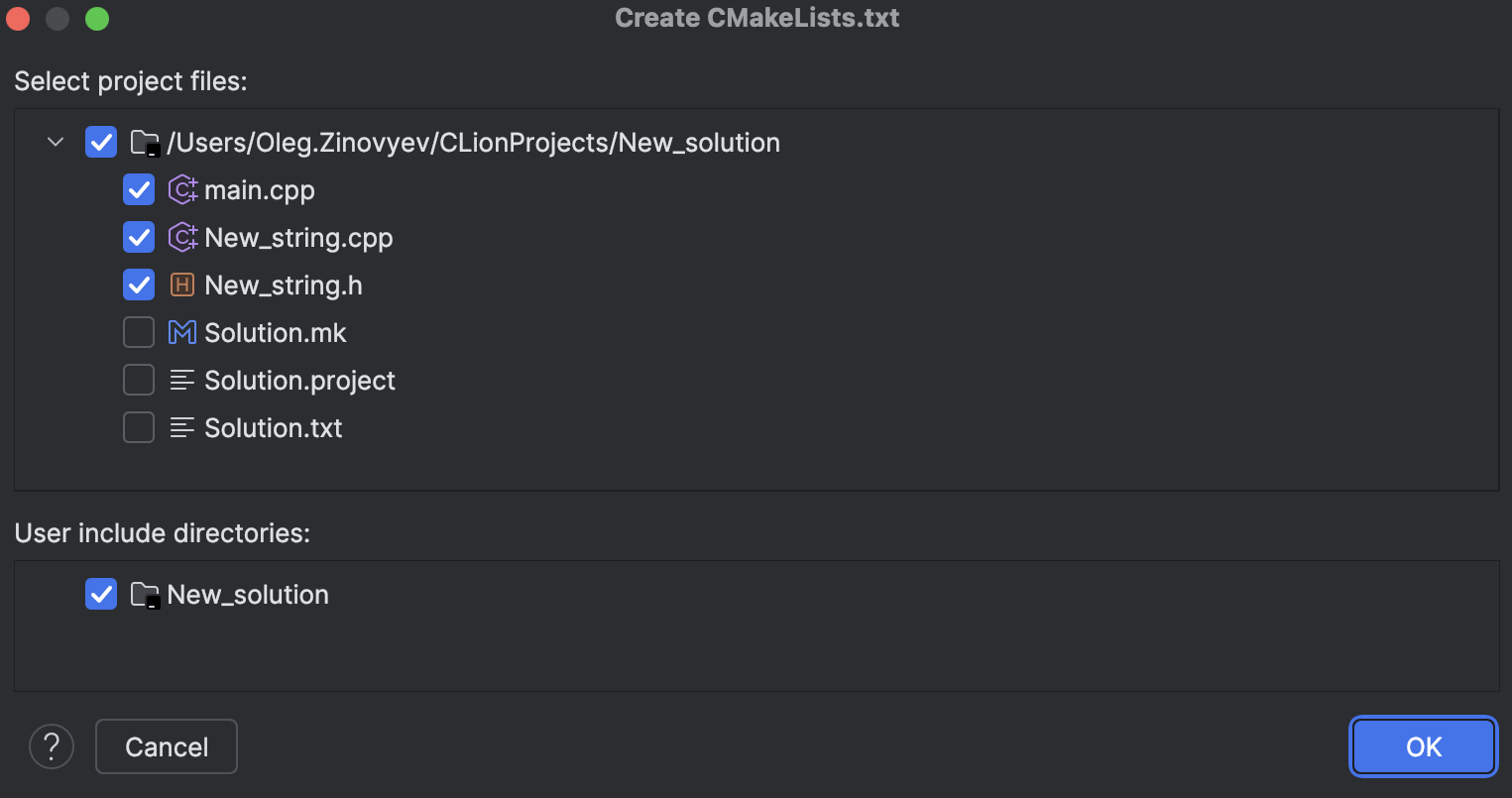1512x798 pixels.
Task: Click the C++ icon next to New_string.cpp
Action: 182,237
